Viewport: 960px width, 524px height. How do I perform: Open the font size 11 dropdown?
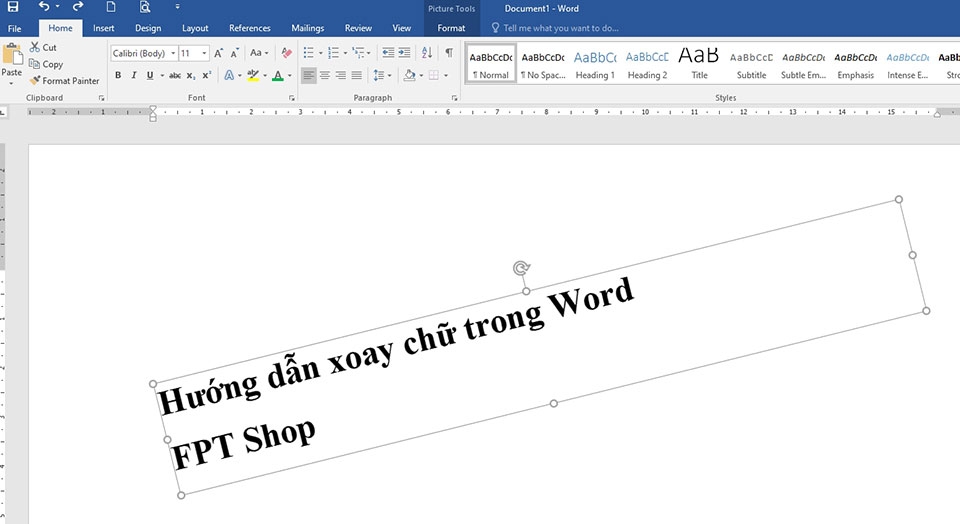204,53
